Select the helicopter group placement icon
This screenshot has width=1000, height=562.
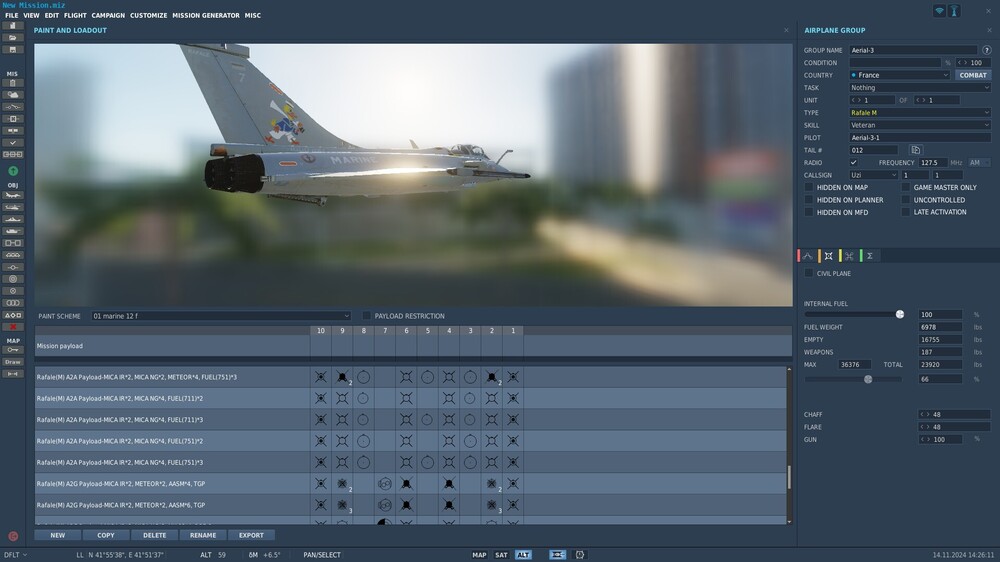(x=13, y=207)
